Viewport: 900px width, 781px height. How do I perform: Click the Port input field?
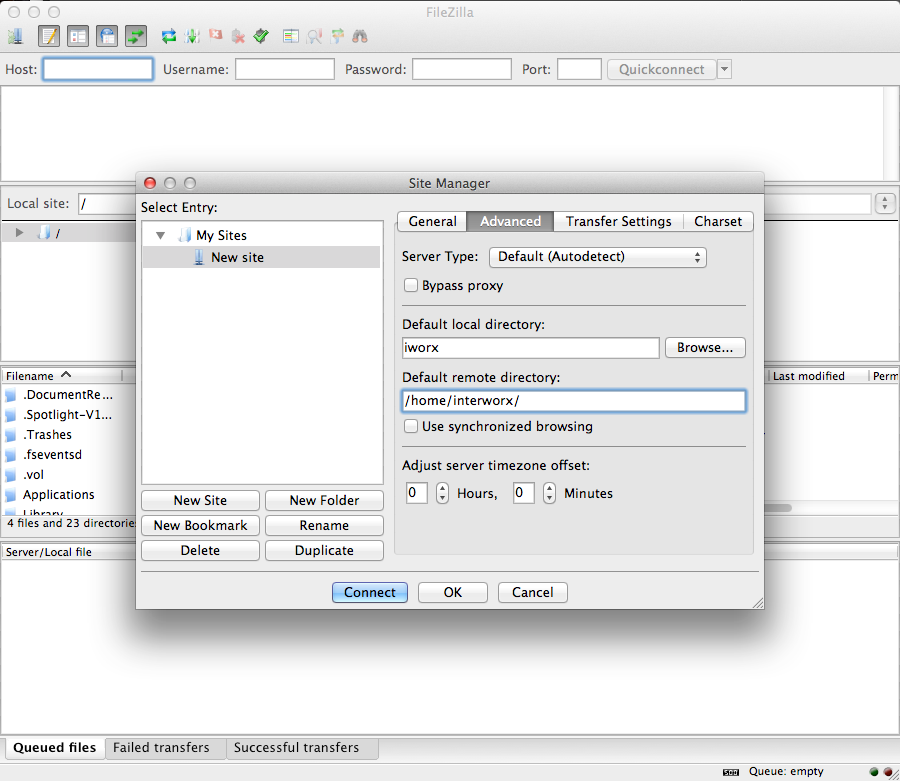coord(579,69)
